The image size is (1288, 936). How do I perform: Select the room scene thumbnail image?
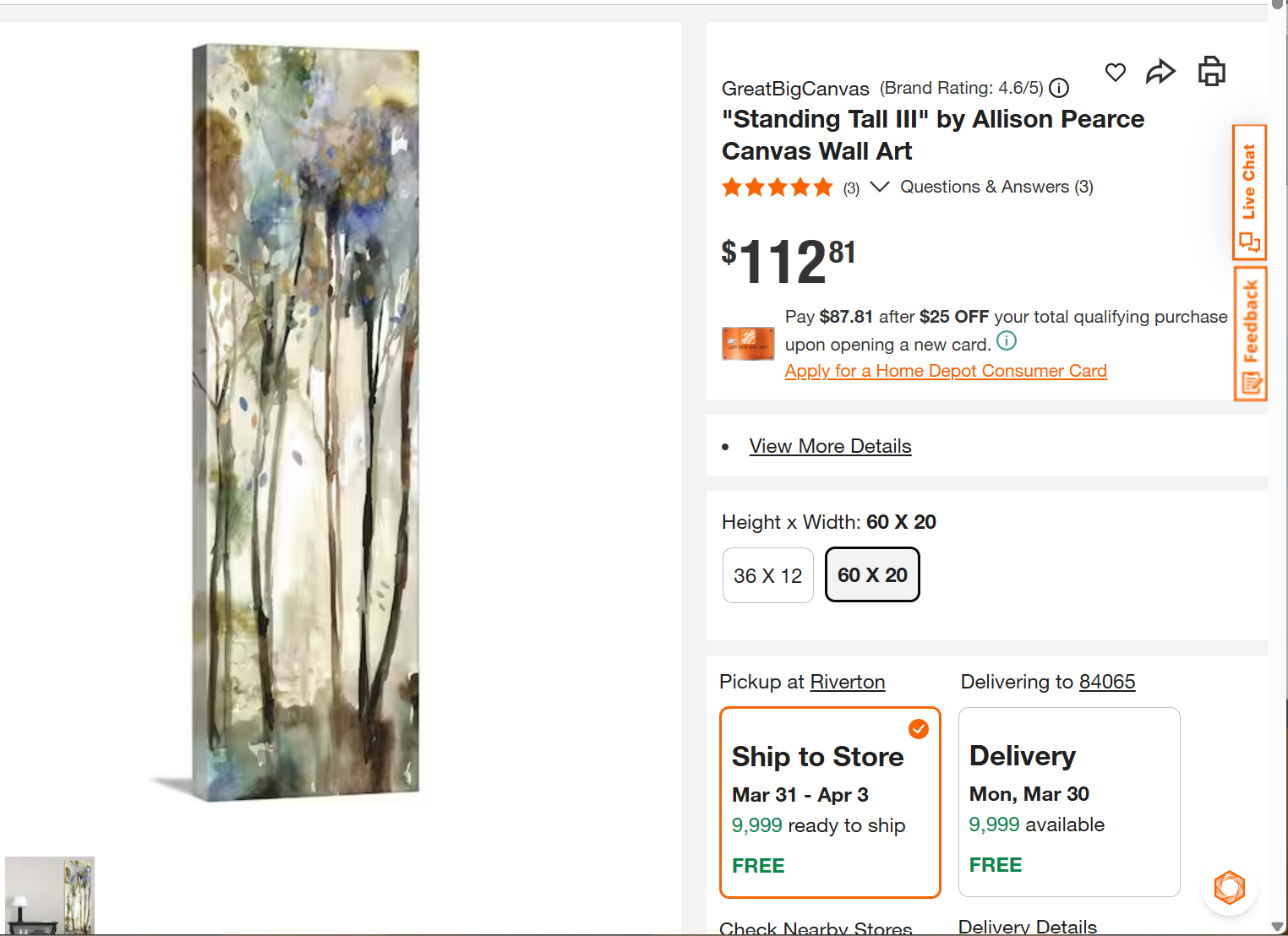[x=50, y=895]
